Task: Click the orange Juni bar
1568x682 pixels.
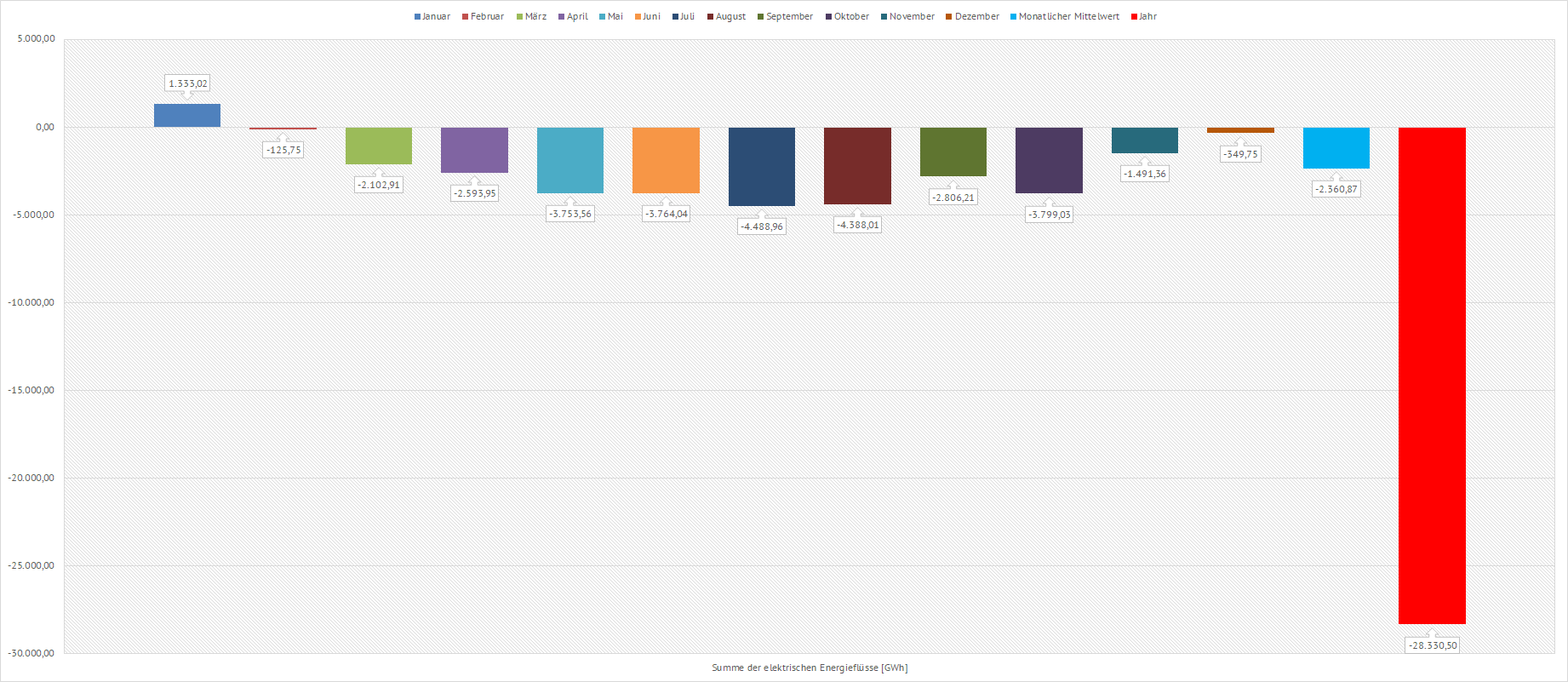Action: click(666, 160)
